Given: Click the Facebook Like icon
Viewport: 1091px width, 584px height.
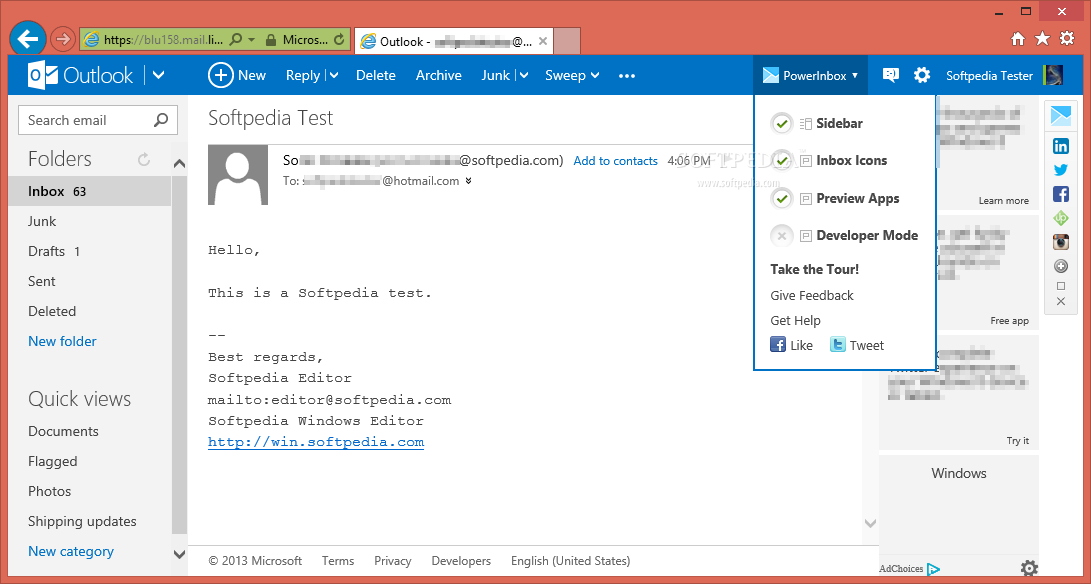Looking at the screenshot, I should [x=778, y=345].
